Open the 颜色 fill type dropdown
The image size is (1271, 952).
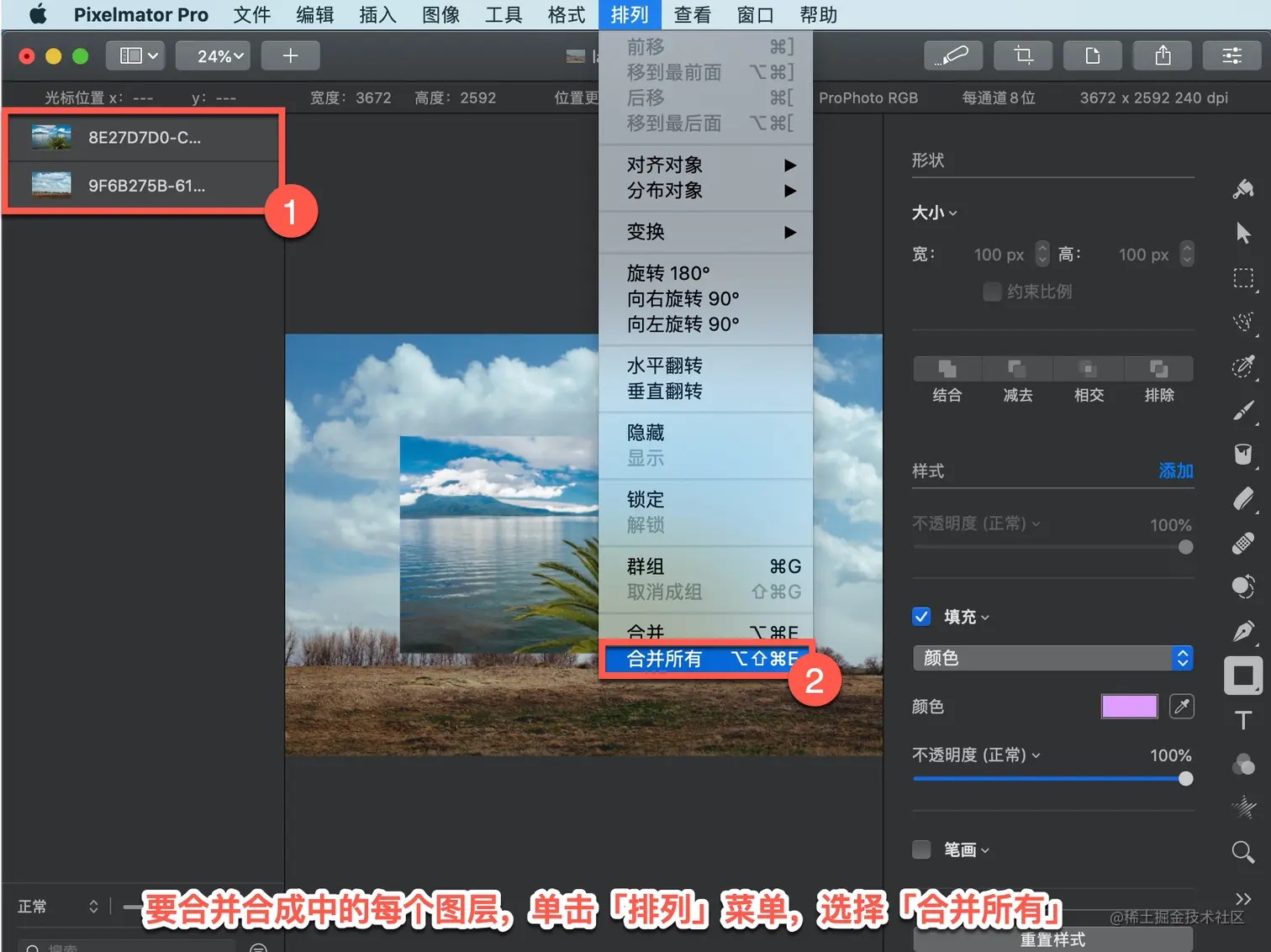point(1052,658)
